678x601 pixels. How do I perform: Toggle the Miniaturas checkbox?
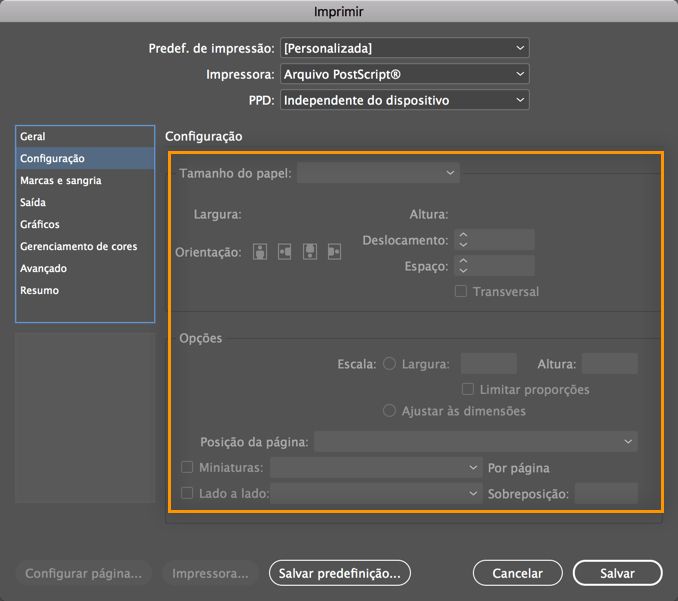tap(187, 467)
